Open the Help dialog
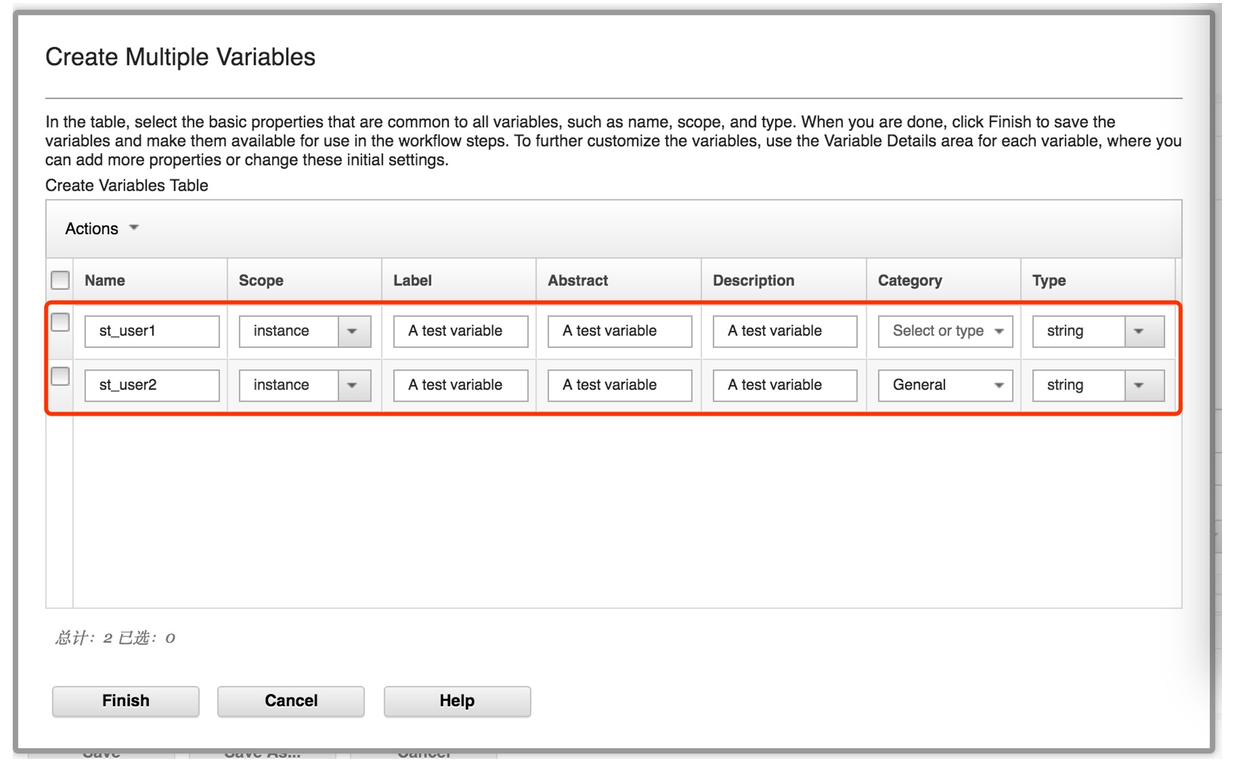Screen dimensions: 1236x768 click(x=456, y=700)
